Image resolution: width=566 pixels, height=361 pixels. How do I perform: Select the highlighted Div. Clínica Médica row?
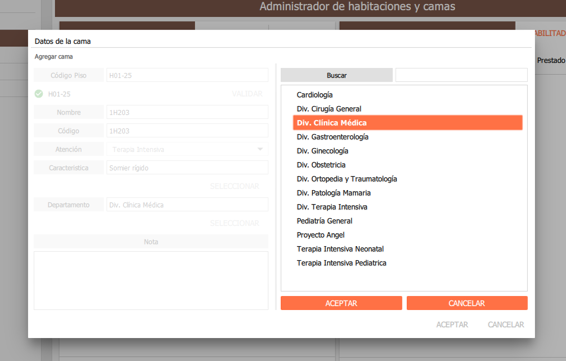coord(408,123)
